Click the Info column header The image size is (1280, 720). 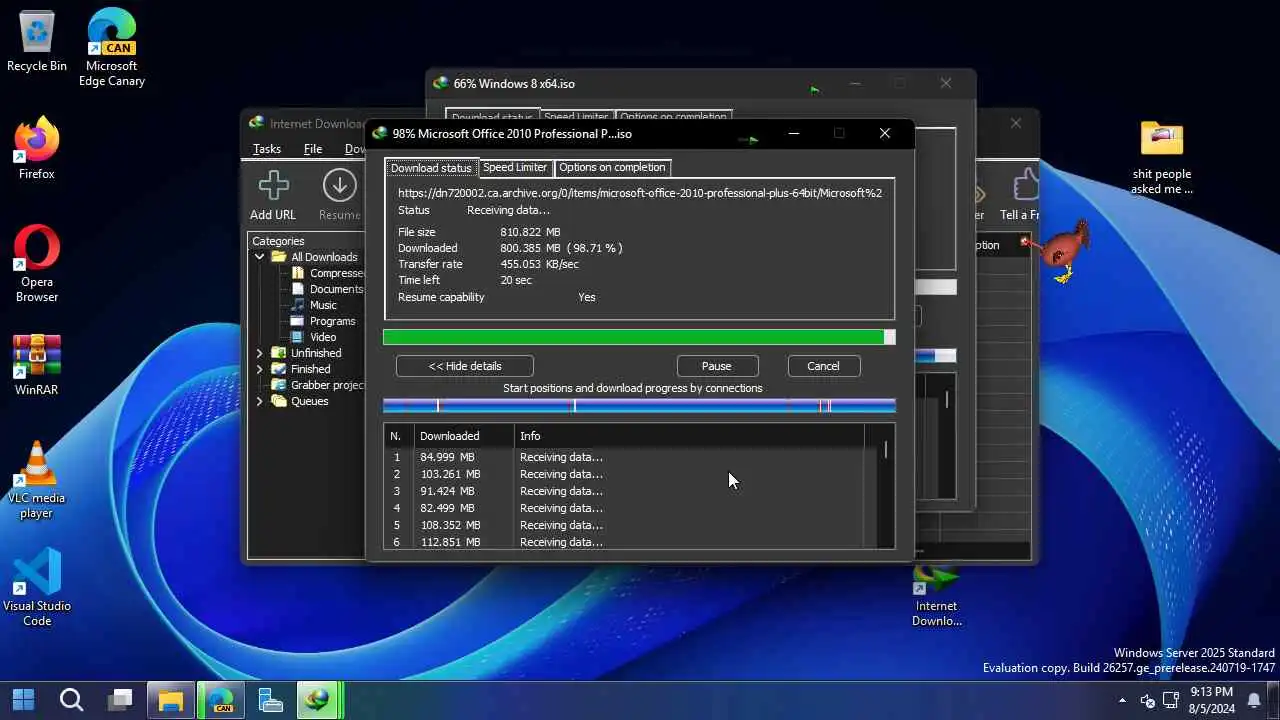click(689, 436)
